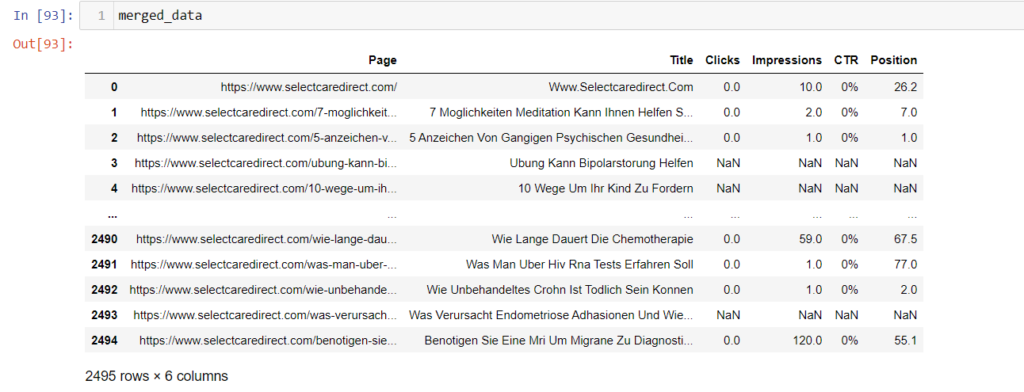Viewport: 1024px width, 392px height.
Task: Click row index 2491
Action: [104, 265]
